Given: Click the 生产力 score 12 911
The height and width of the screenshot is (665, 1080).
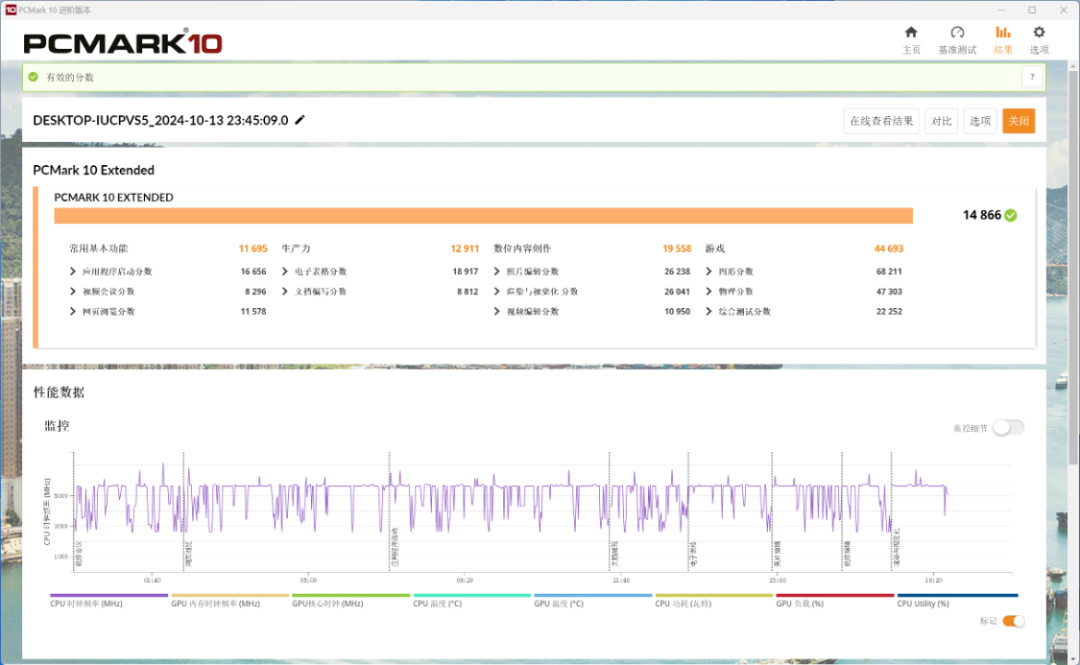Looking at the screenshot, I should [464, 248].
